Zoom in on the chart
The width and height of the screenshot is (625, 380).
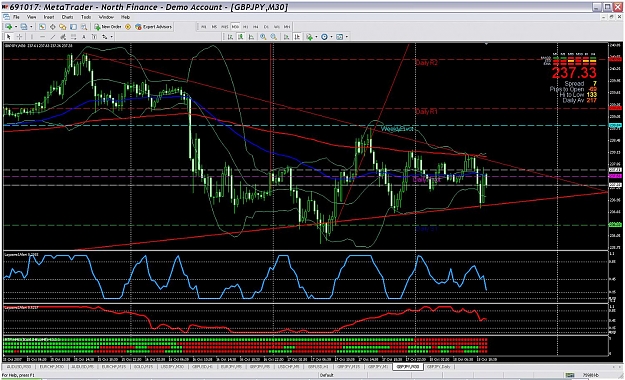[263, 37]
